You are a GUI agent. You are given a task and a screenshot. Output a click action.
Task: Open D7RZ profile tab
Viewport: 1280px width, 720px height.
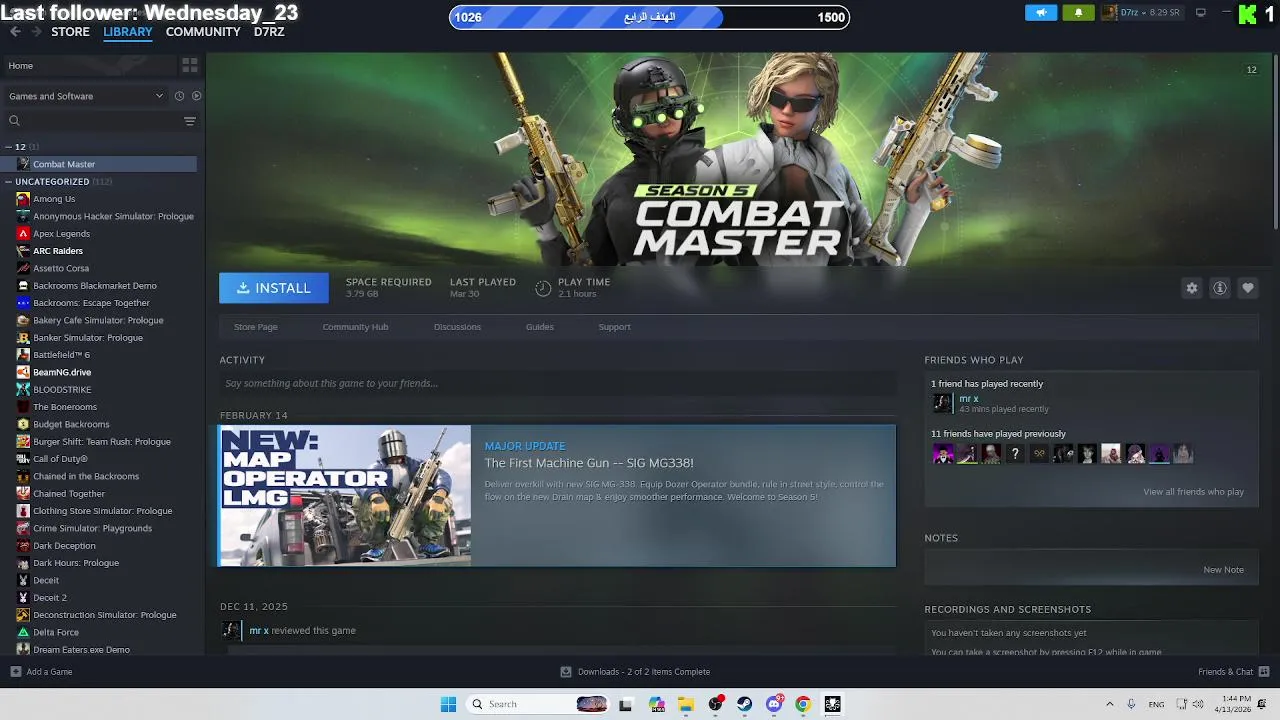[x=269, y=32]
